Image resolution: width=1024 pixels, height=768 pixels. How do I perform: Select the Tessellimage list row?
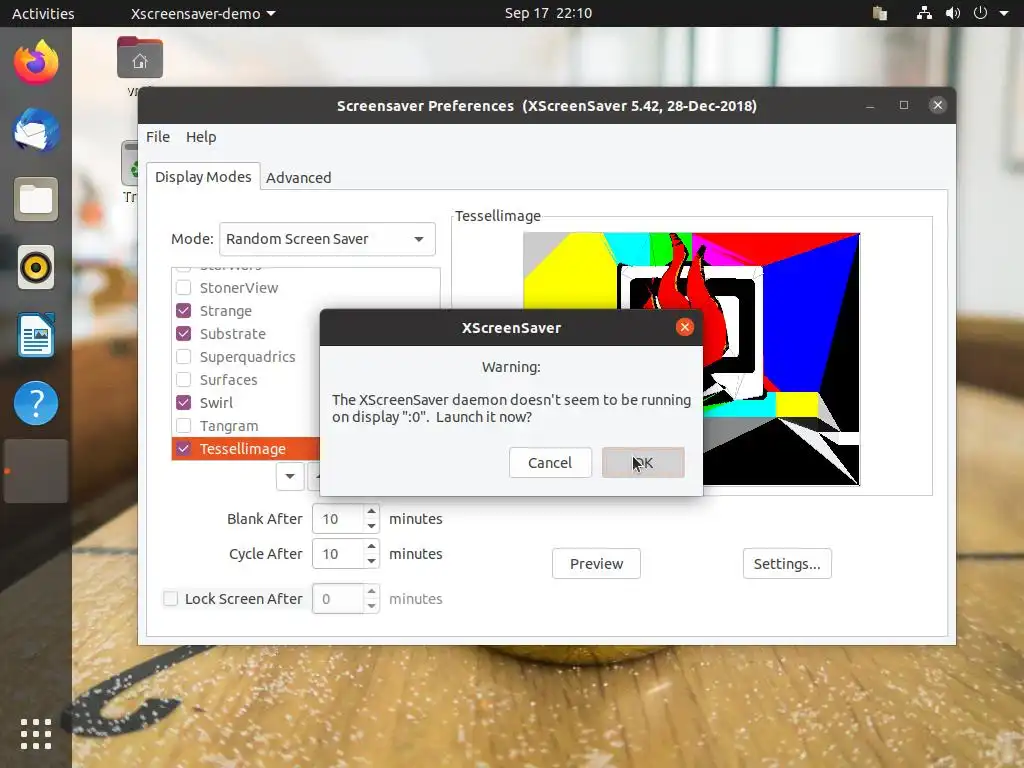pos(246,449)
